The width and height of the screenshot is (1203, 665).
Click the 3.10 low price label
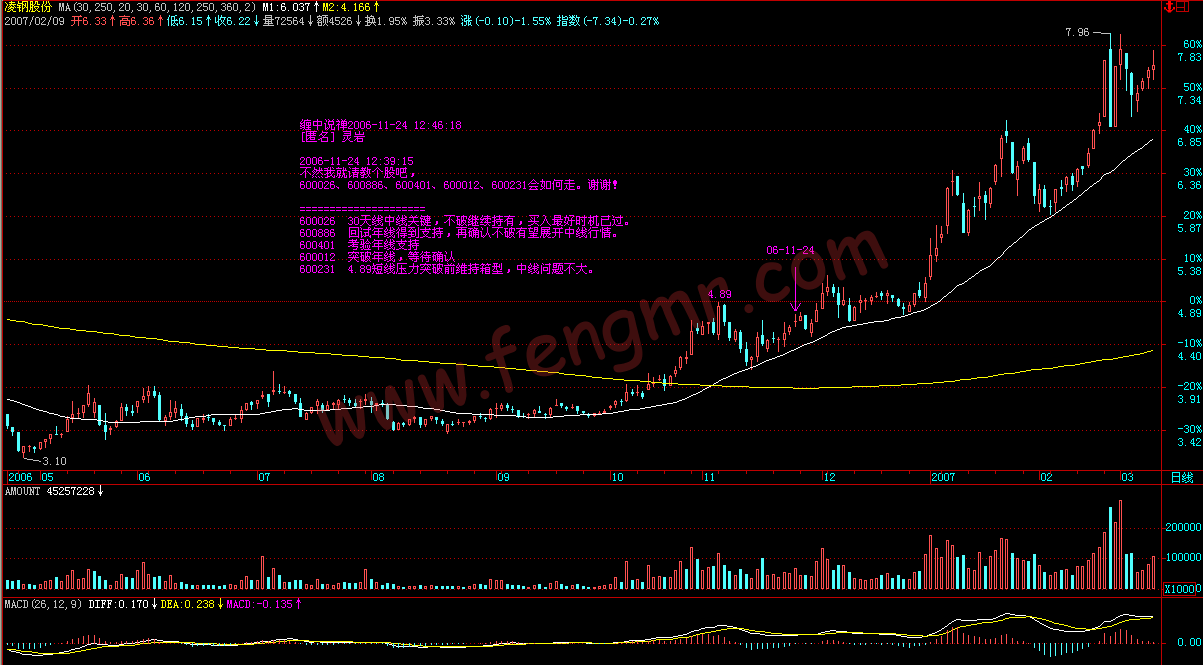[x=54, y=461]
